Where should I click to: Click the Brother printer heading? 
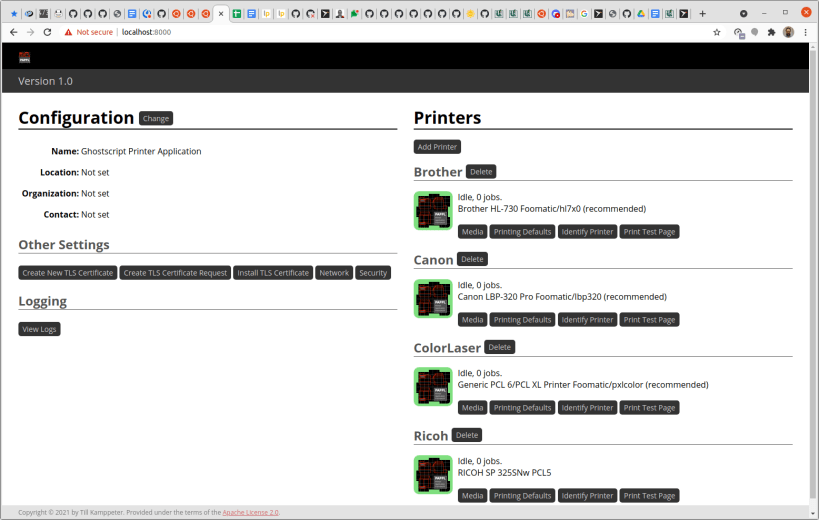tap(438, 172)
